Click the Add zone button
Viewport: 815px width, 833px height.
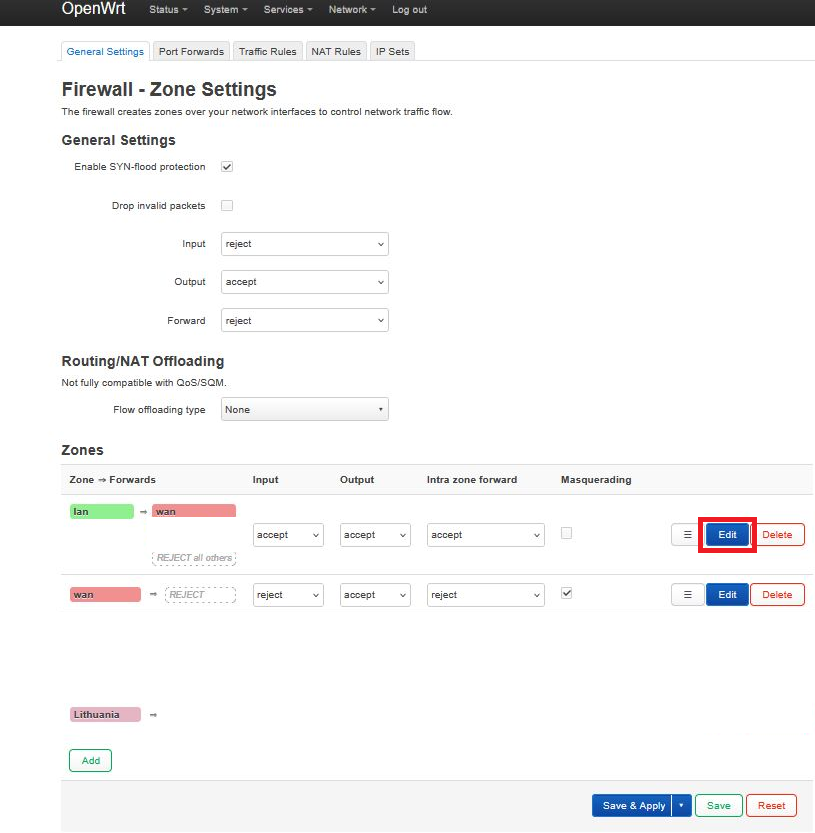coord(90,761)
